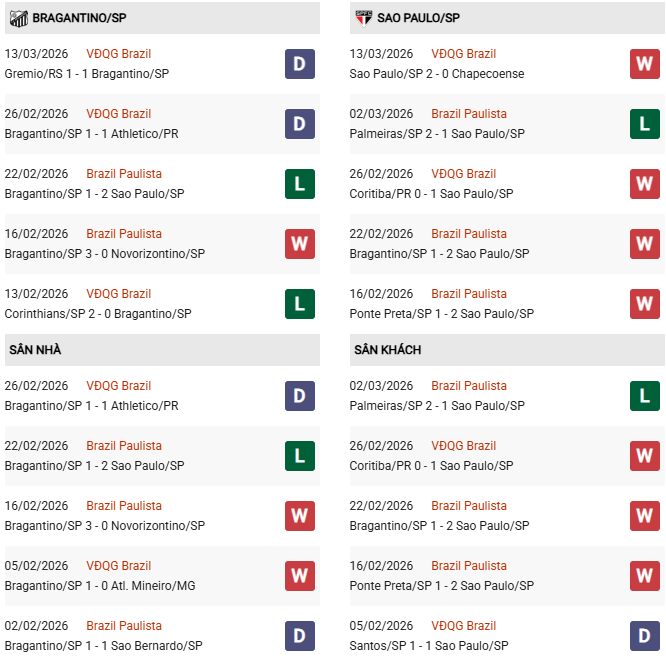Click the BRAGANTINO/SP section header
666x659 pixels.
click(79, 18)
